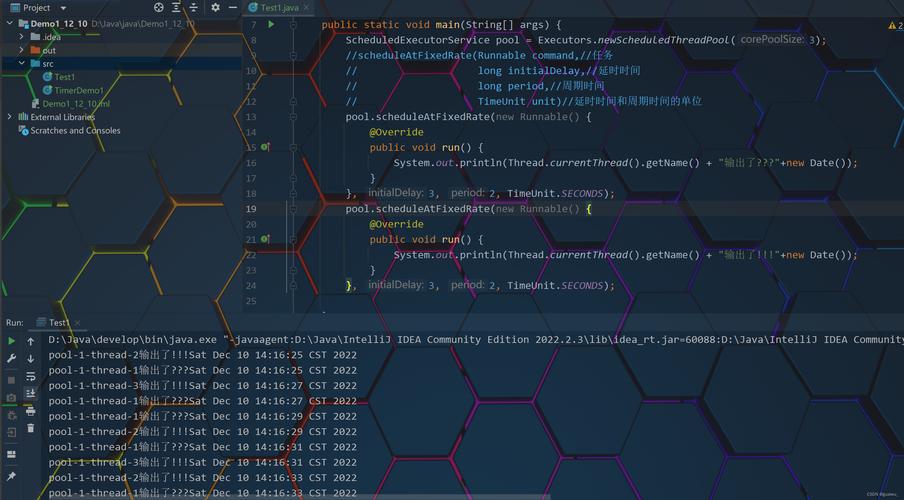This screenshot has width=904, height=500.
Task: Open TimerDemo1 class in project tree
Action: click(78, 90)
